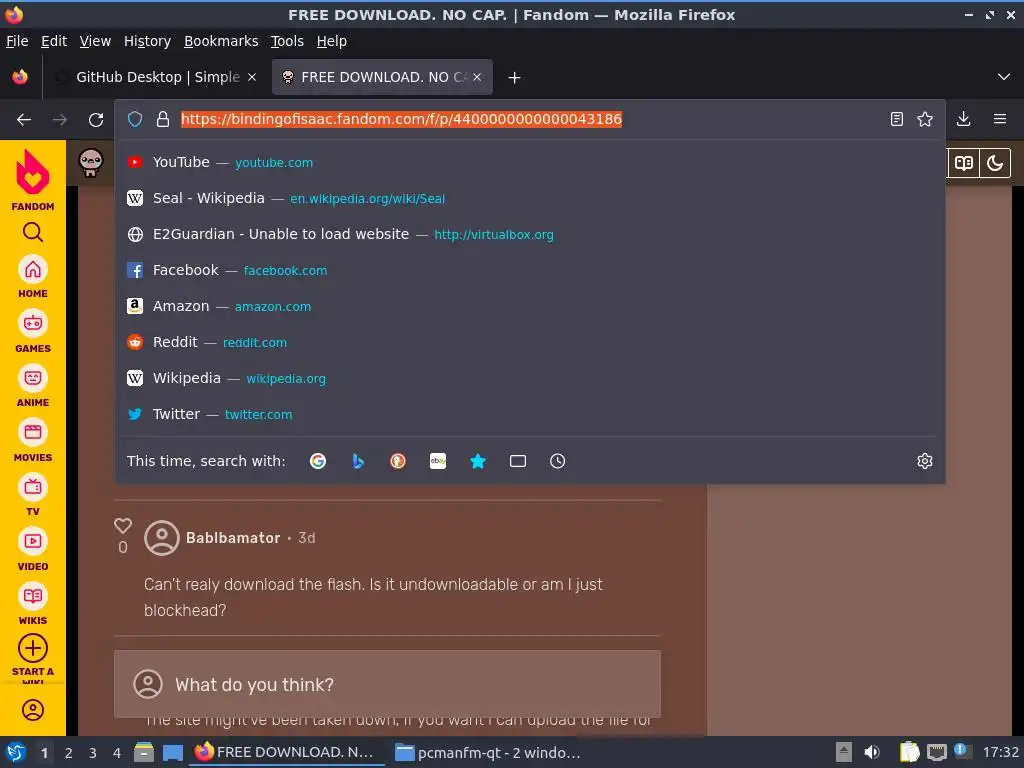Open the Edit menu
Image resolution: width=1024 pixels, height=768 pixels.
(x=54, y=41)
